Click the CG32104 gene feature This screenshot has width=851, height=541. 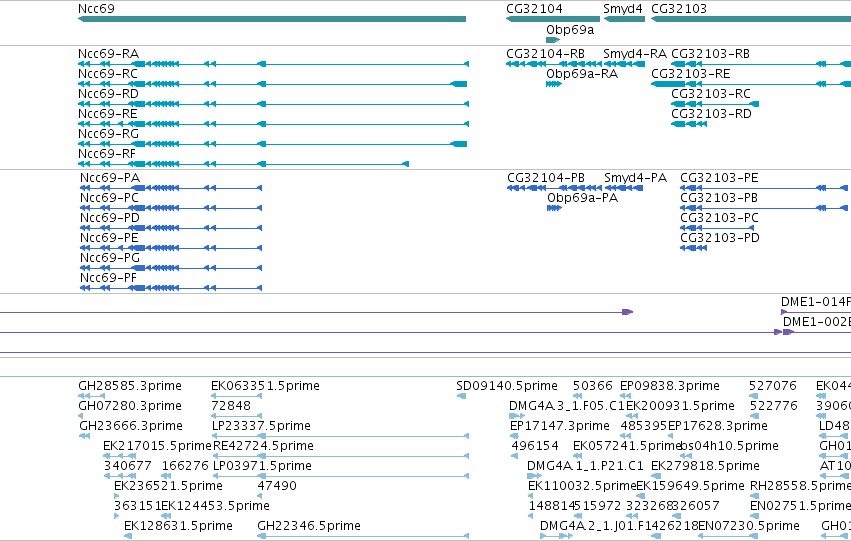click(552, 19)
